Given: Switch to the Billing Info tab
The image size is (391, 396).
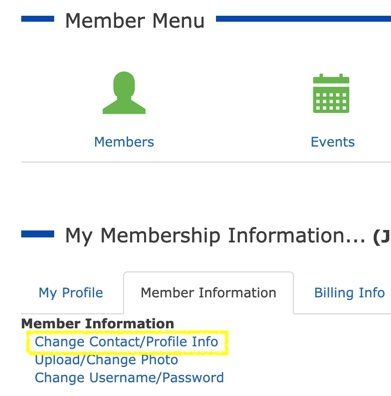Looking at the screenshot, I should (x=349, y=293).
